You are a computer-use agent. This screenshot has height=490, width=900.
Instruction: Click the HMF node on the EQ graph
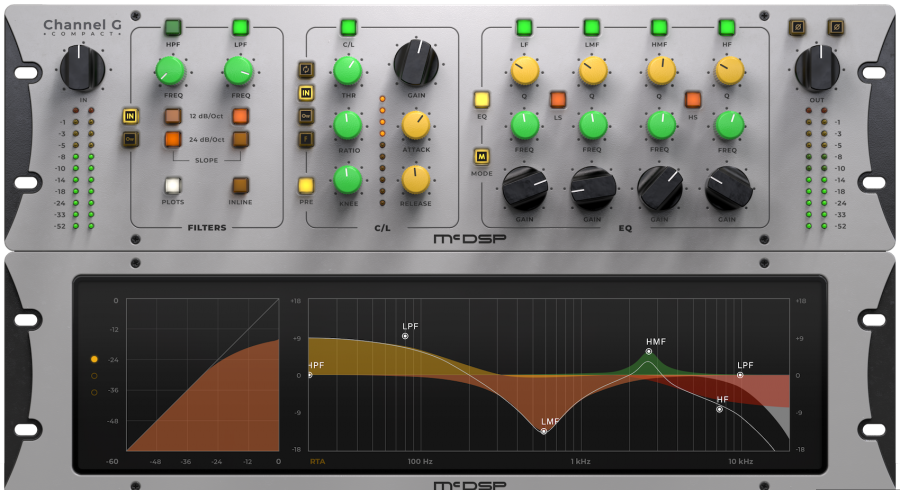pos(649,351)
